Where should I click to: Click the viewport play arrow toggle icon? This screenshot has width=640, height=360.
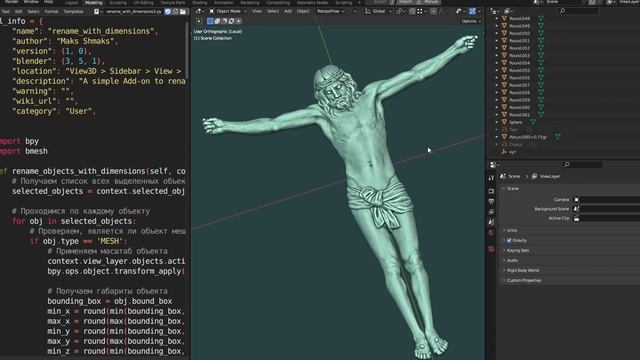199,21
